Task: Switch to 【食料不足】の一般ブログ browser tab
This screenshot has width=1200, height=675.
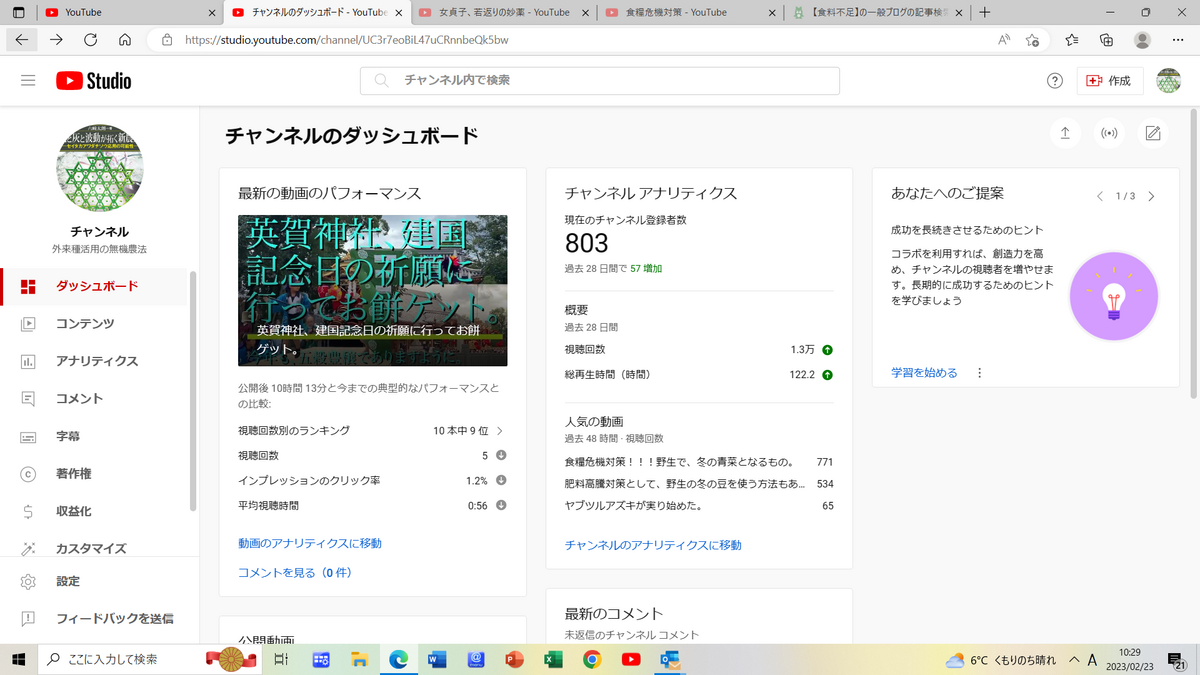Action: (876, 12)
